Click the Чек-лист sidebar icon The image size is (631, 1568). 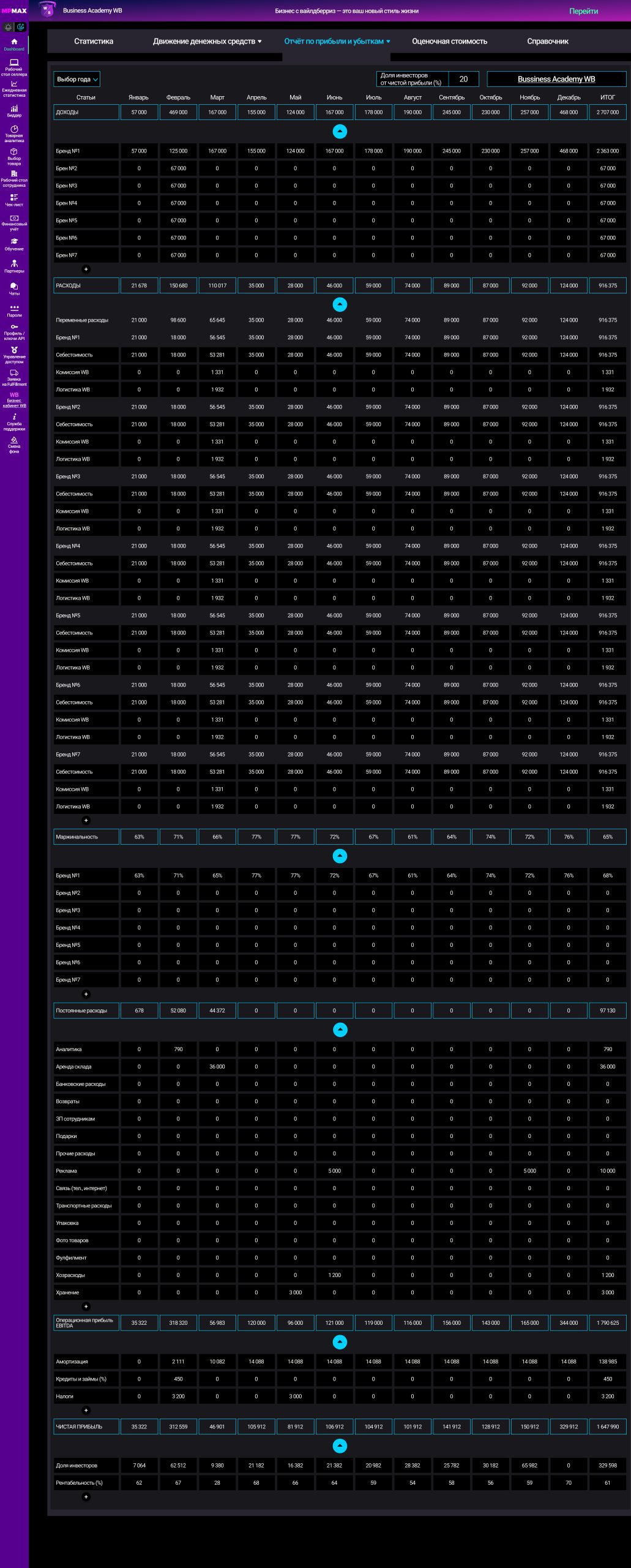[14, 199]
